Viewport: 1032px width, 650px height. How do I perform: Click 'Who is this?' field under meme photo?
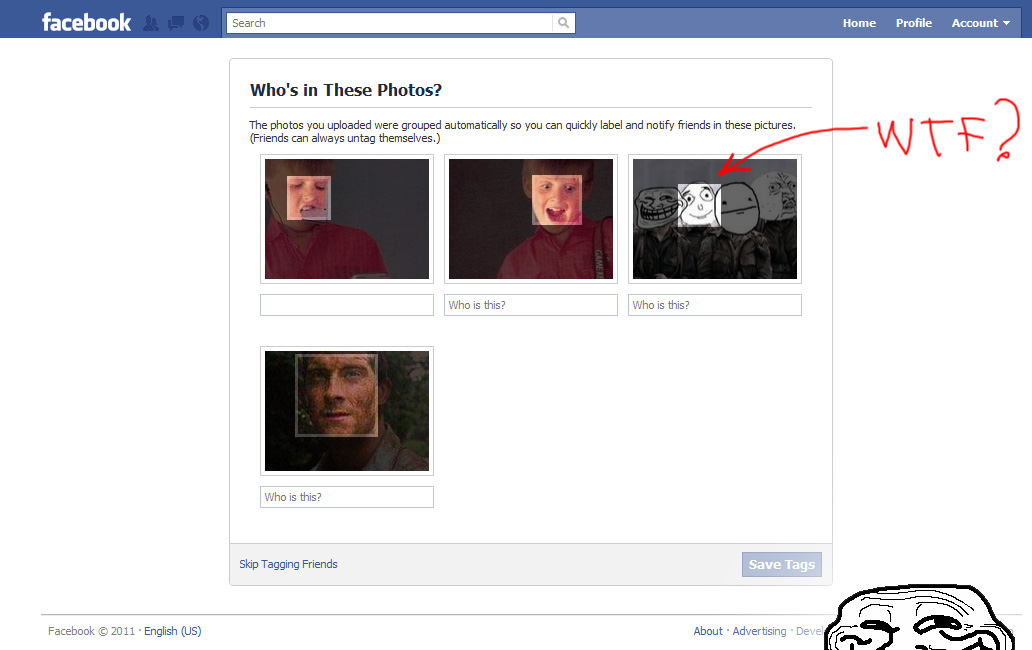[x=715, y=305]
